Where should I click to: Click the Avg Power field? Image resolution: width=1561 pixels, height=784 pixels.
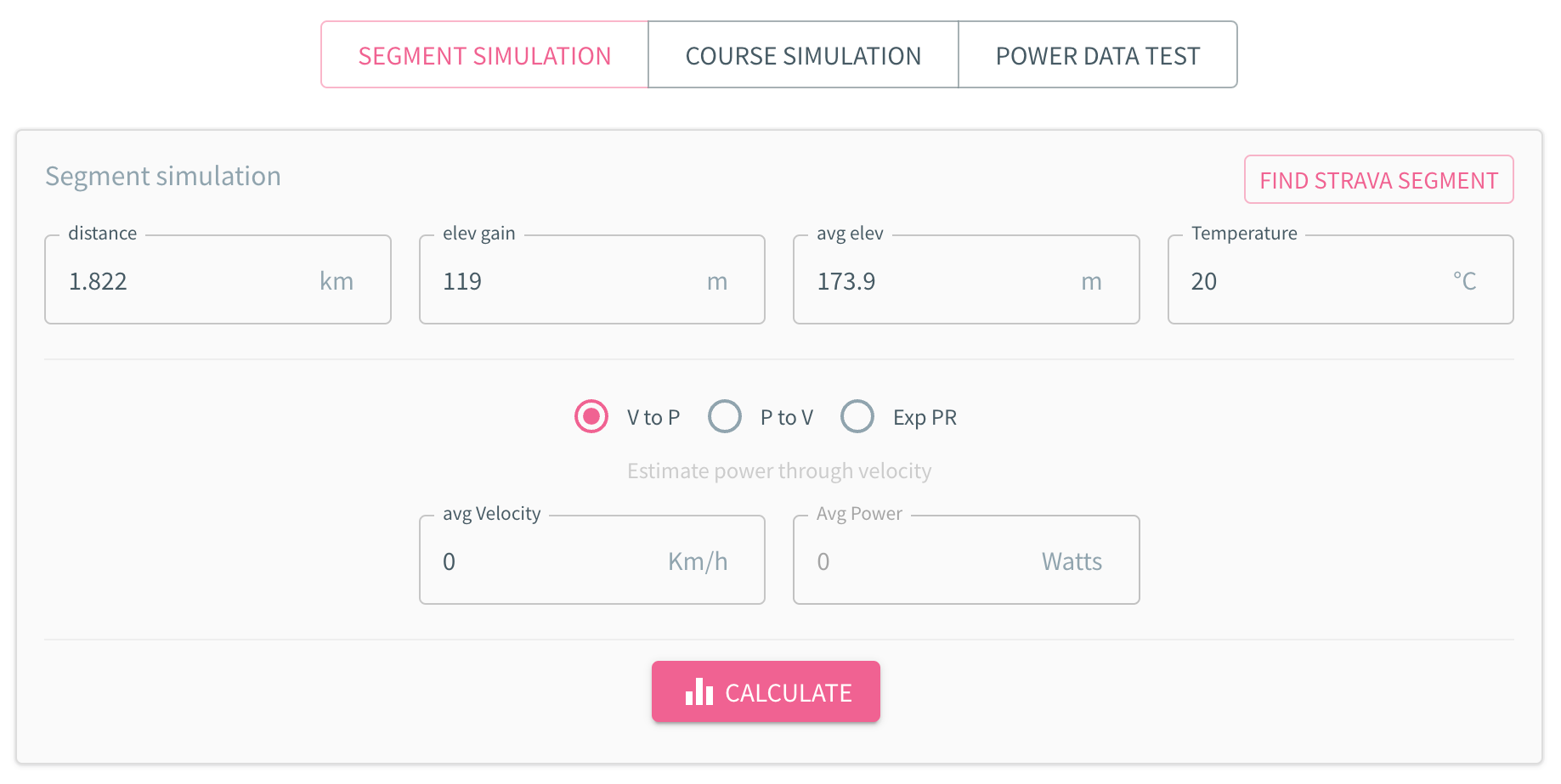coord(918,561)
